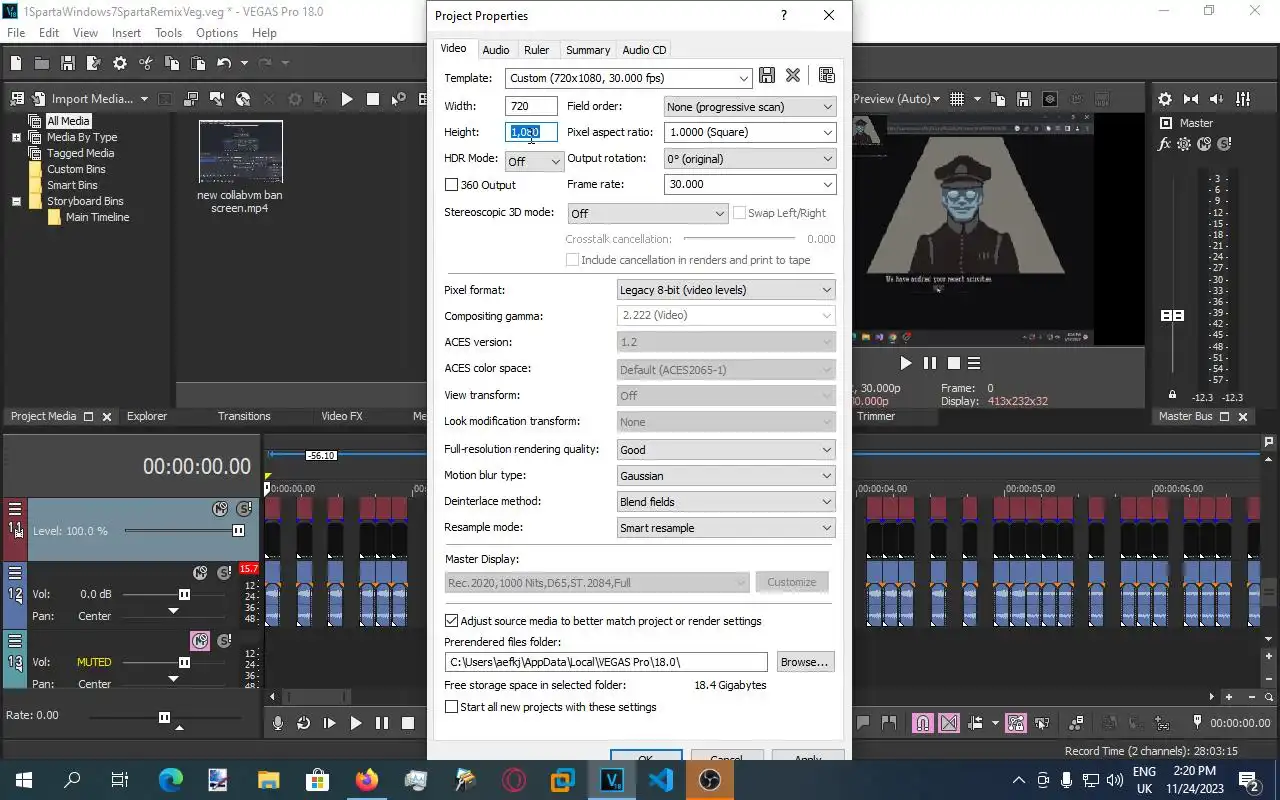The height and width of the screenshot is (800, 1280).
Task: Toggle Mute on video track 11
Action: pos(220,509)
